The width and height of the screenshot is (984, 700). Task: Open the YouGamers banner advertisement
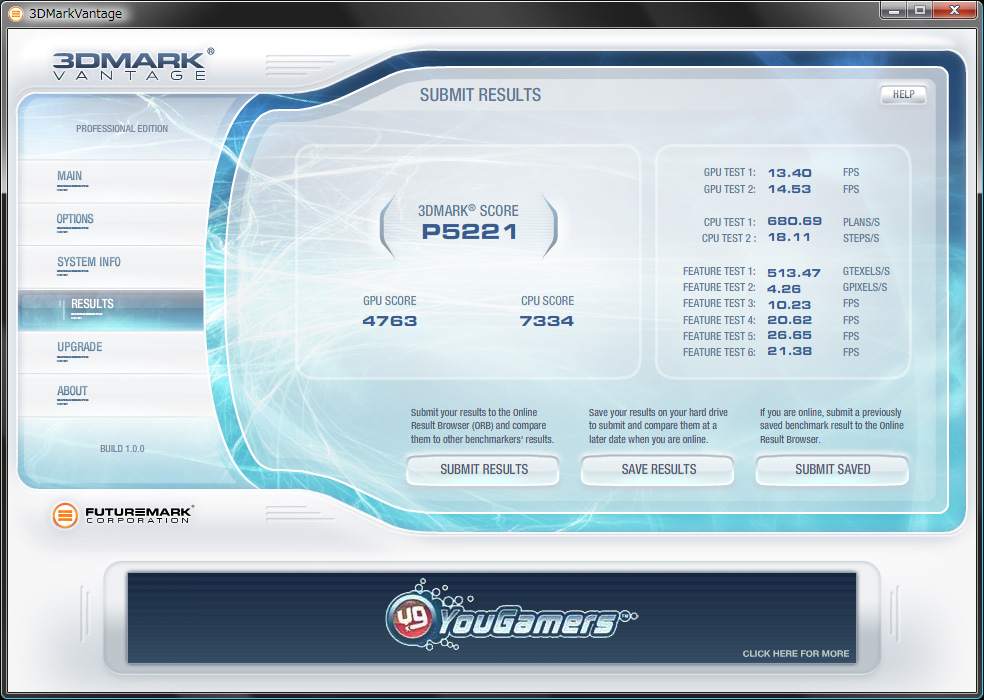pyautogui.click(x=491, y=618)
